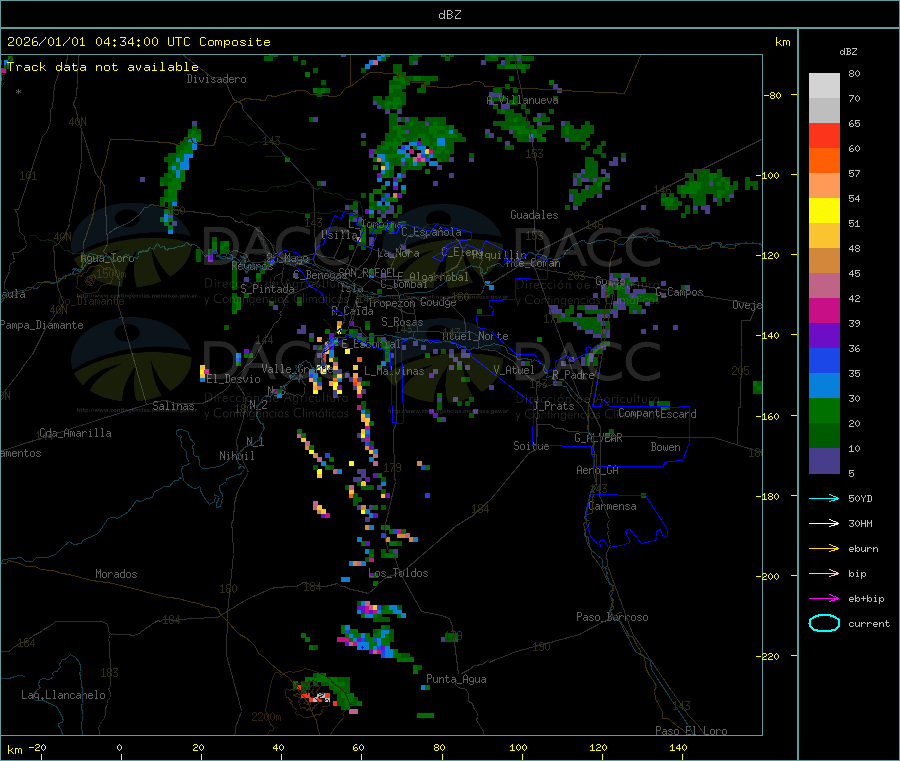Select the white 70-80 dBZ swatch

[824, 86]
